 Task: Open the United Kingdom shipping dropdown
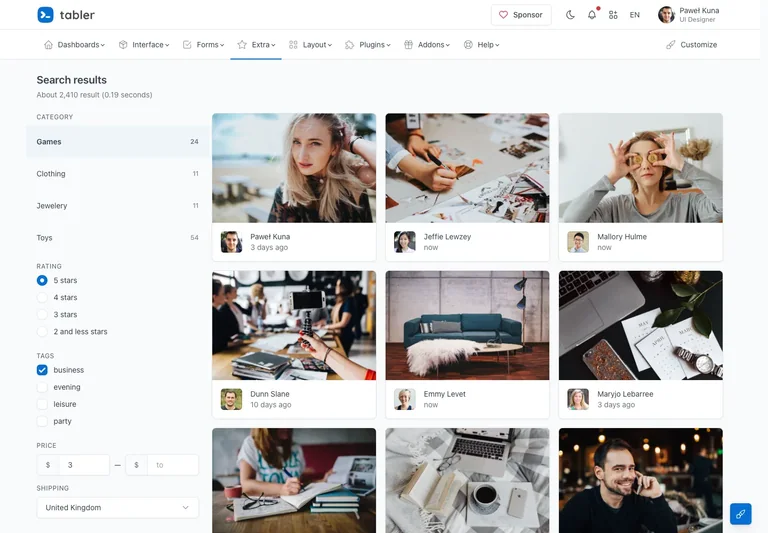pos(118,508)
